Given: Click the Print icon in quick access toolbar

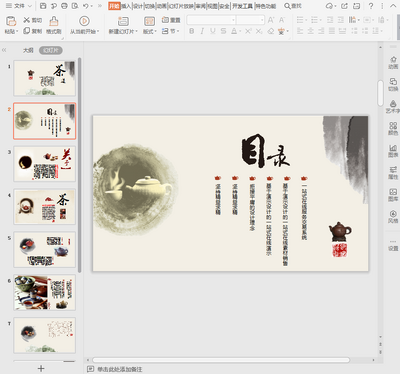Looking at the screenshot, I should 64,6.
